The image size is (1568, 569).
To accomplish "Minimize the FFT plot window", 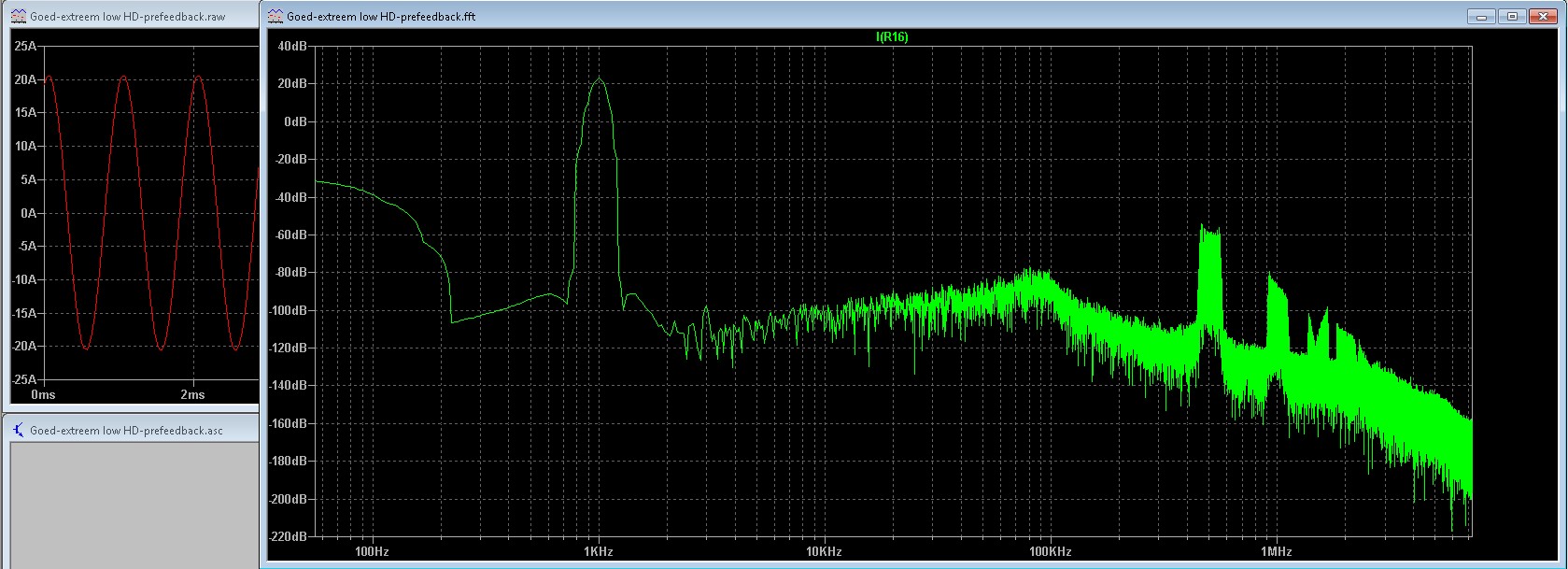I will [1481, 16].
